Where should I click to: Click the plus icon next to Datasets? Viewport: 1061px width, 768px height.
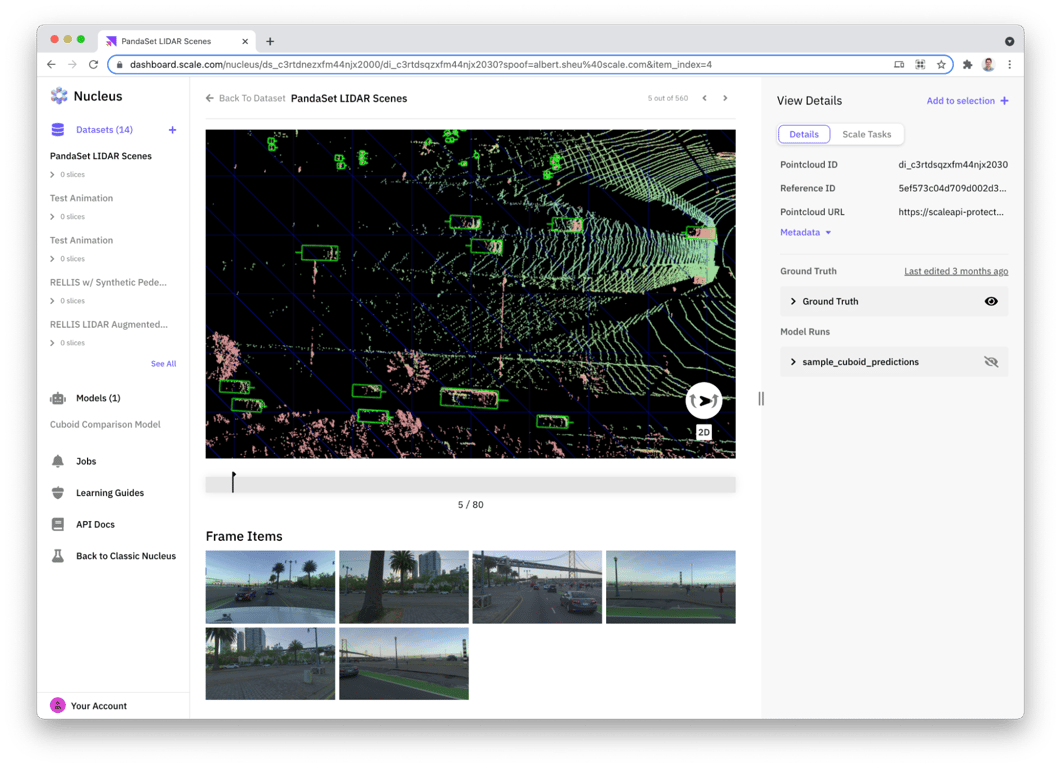coord(172,130)
